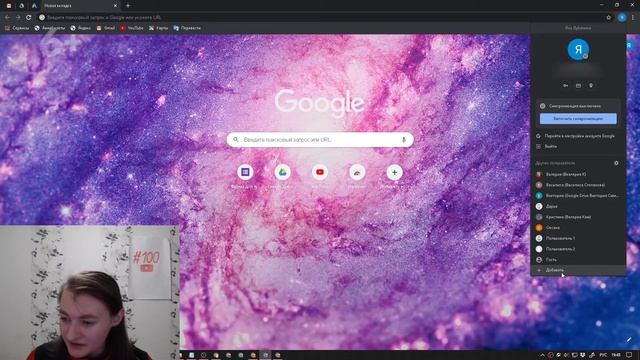Open the Карты bookmark

[x=158, y=28]
